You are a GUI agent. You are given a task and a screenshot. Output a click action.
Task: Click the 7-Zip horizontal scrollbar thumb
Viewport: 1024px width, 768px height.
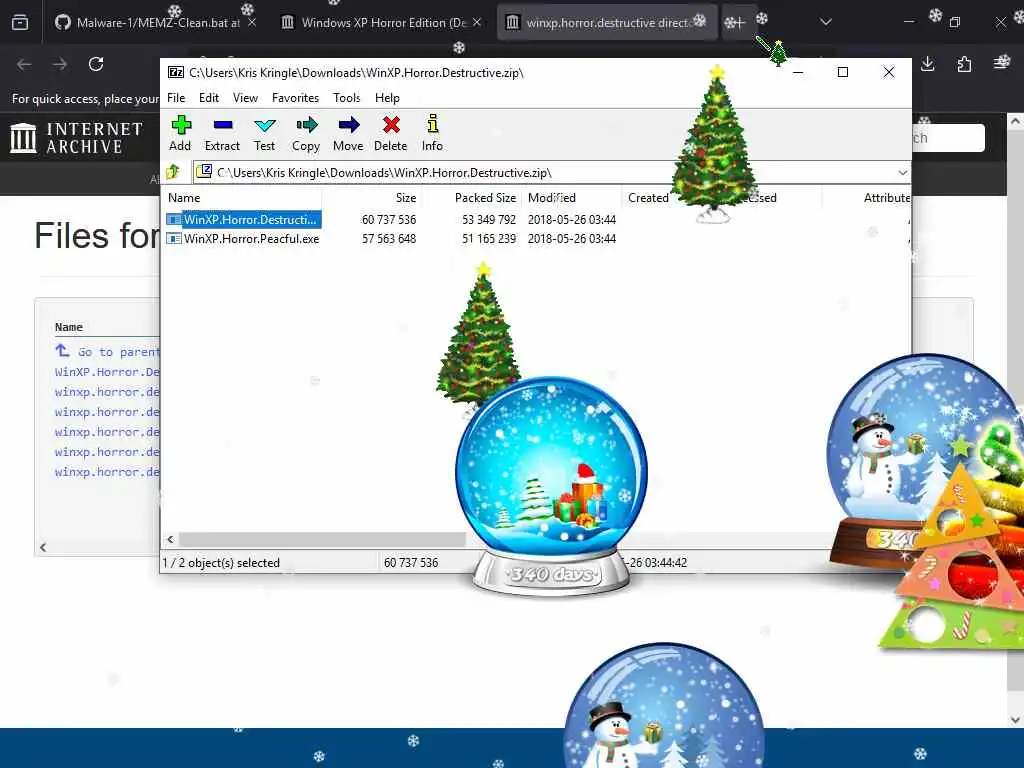pyautogui.click(x=322, y=539)
